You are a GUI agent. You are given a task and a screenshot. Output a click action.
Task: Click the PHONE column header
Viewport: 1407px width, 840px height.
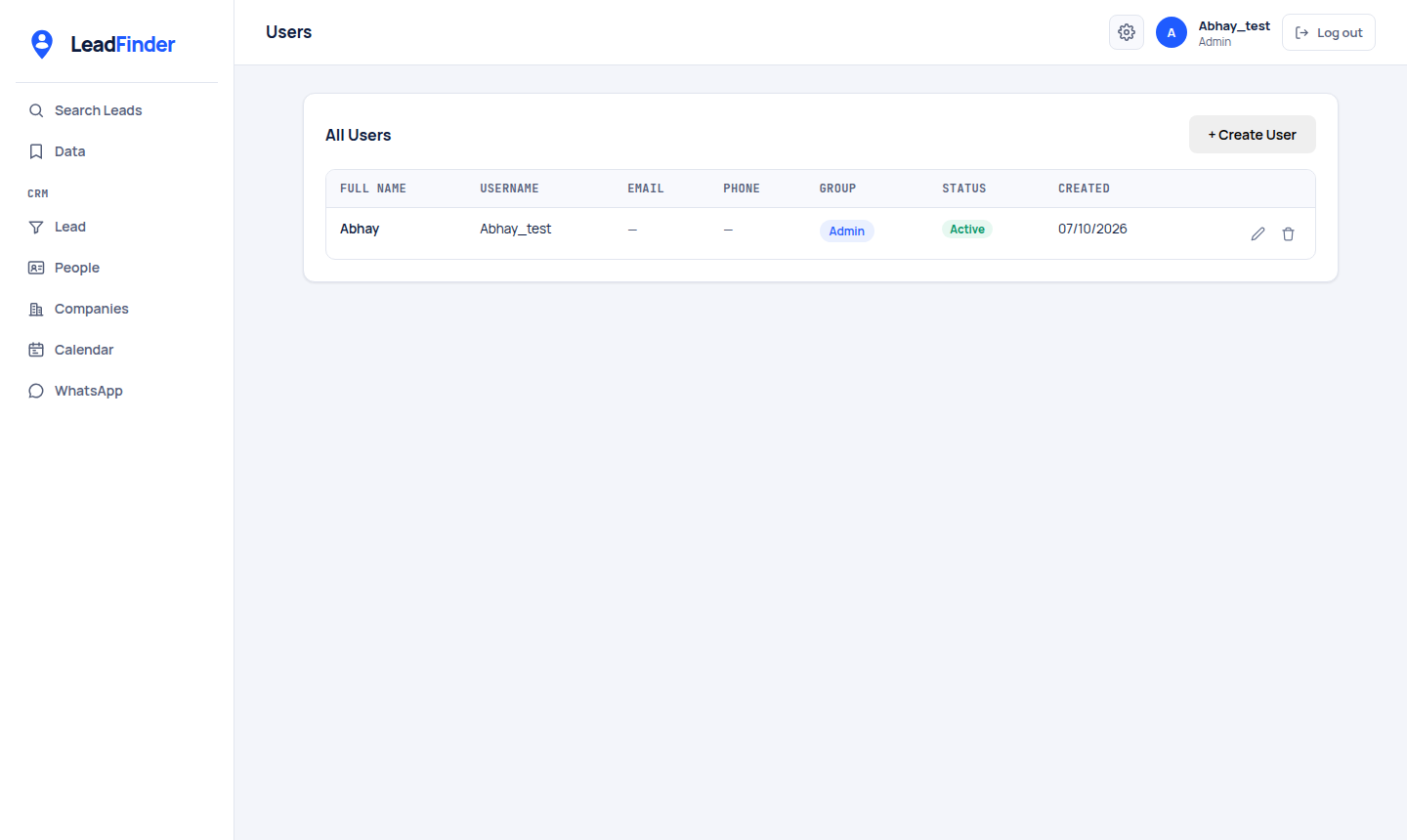[x=742, y=189]
